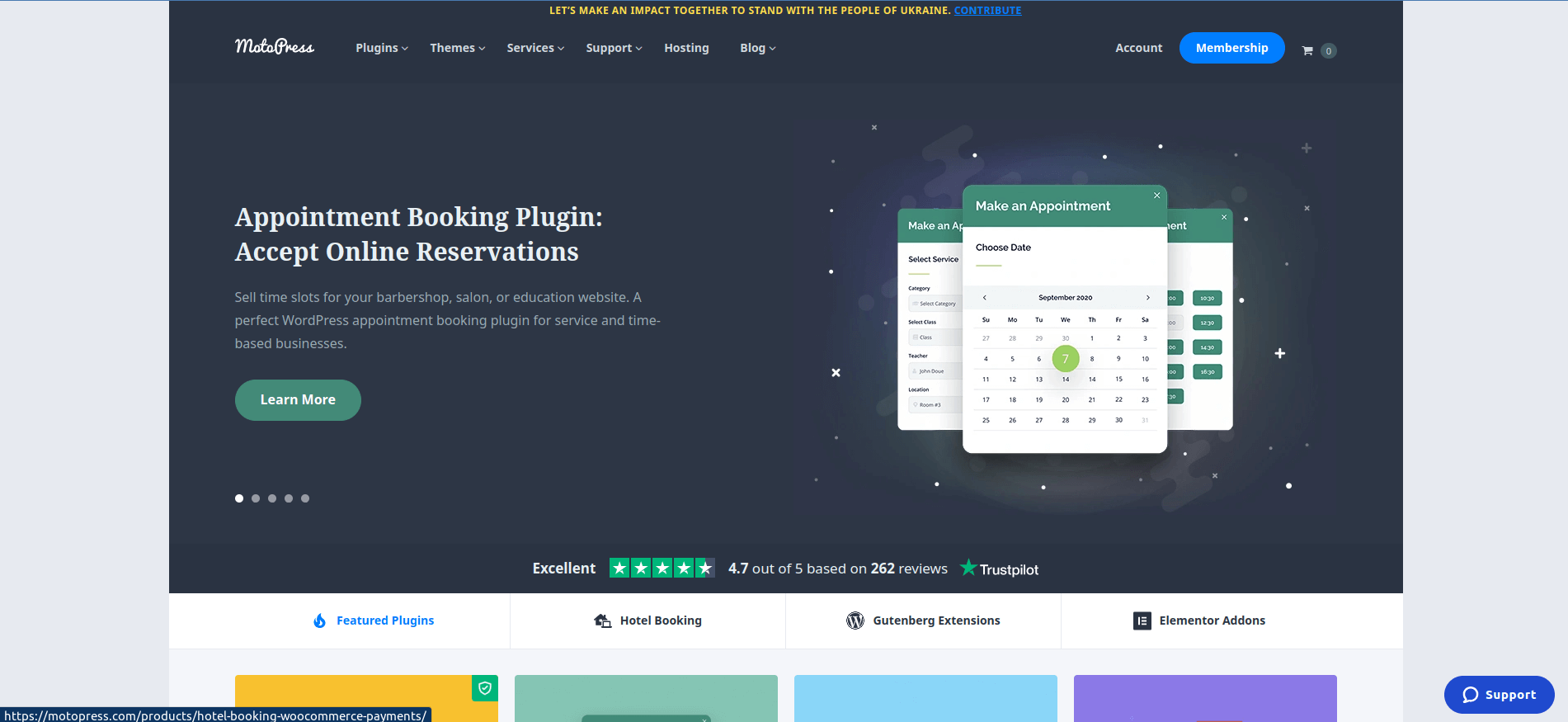Select the Featured Plugins tab

pyautogui.click(x=373, y=621)
